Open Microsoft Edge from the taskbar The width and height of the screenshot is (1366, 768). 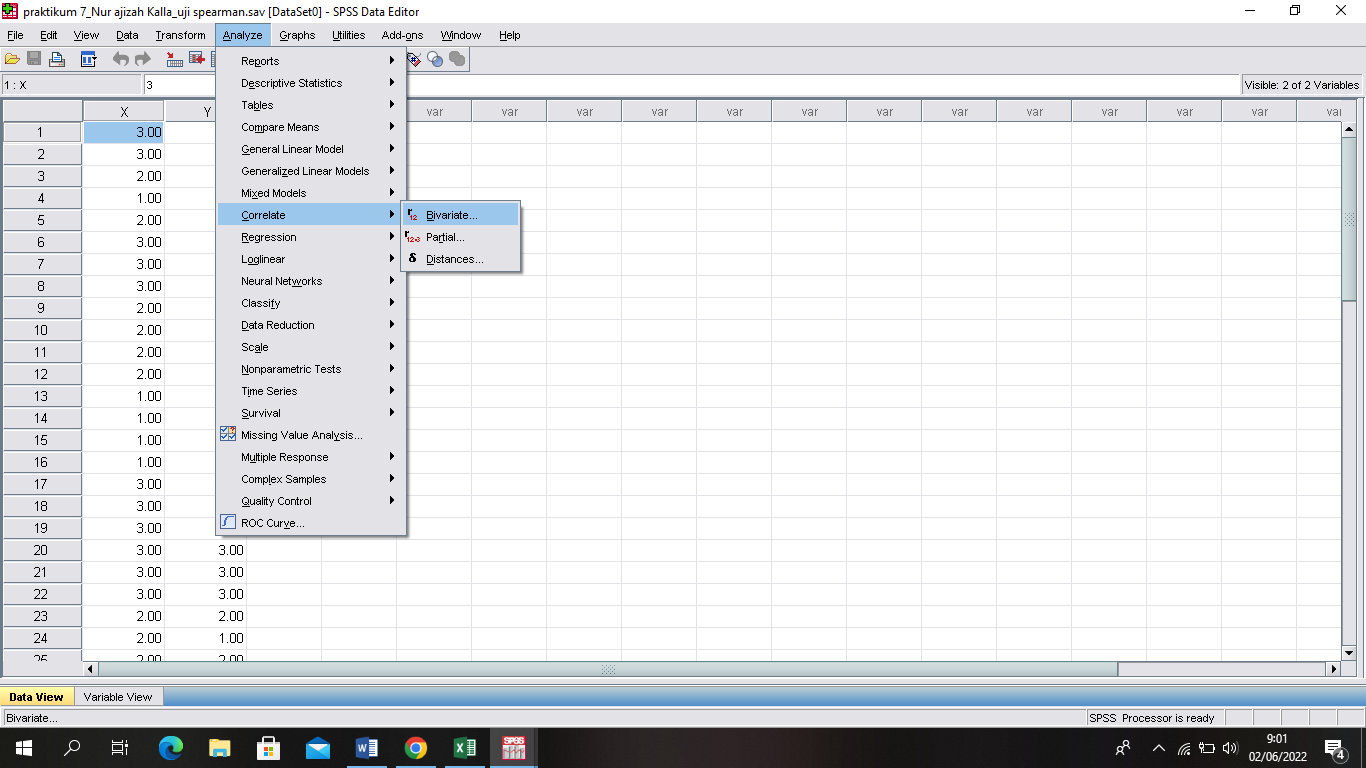point(171,747)
